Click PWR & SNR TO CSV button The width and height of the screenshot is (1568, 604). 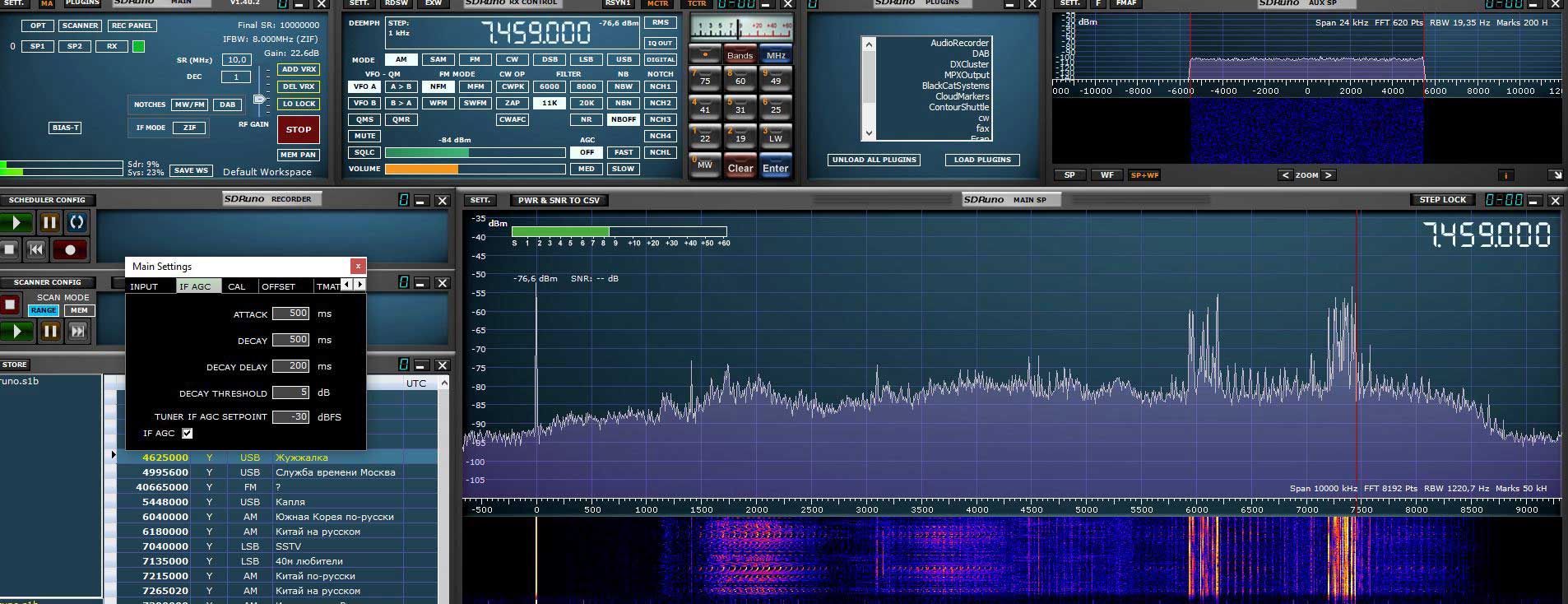(x=559, y=200)
